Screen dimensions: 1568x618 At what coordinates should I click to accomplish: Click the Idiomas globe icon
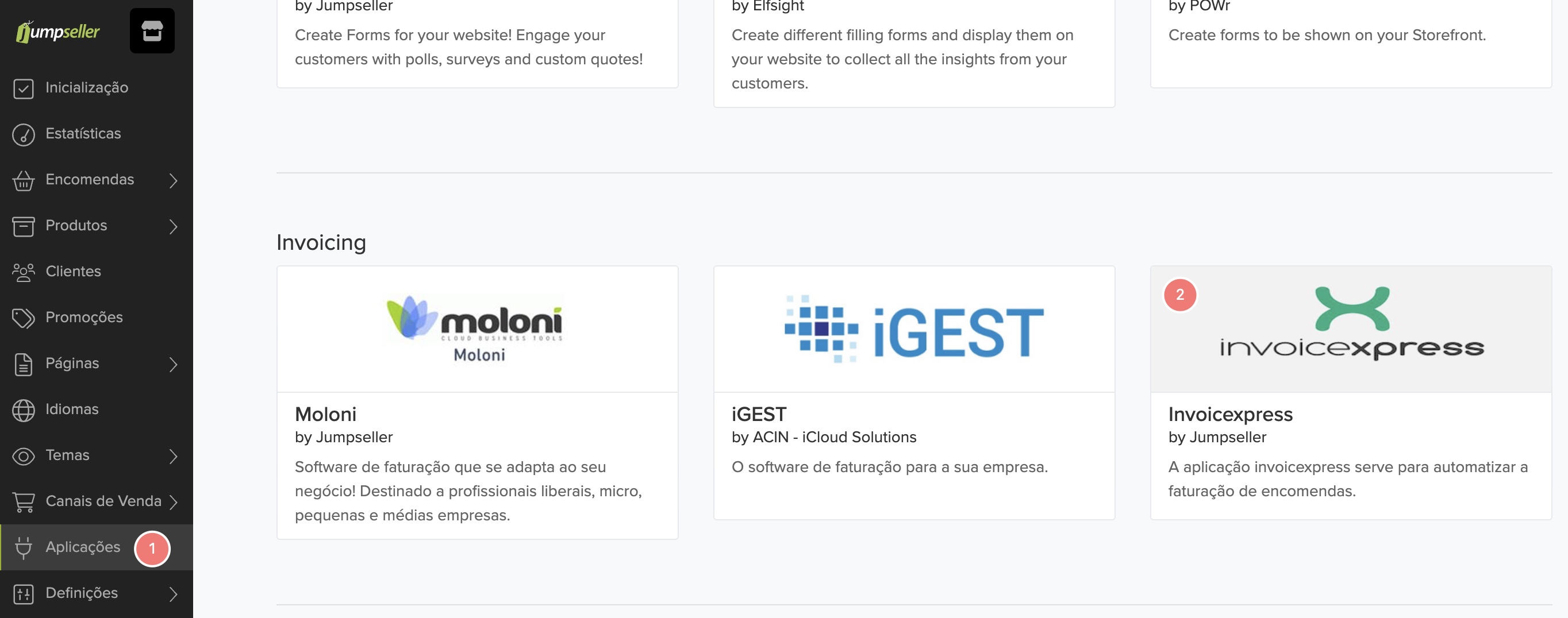(23, 410)
